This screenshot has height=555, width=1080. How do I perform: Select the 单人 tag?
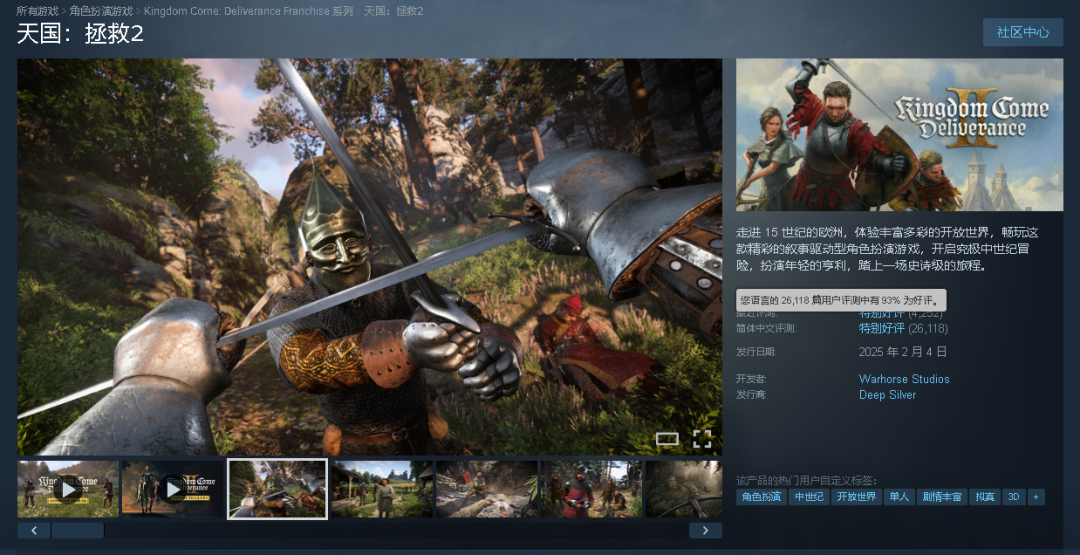coord(899,496)
